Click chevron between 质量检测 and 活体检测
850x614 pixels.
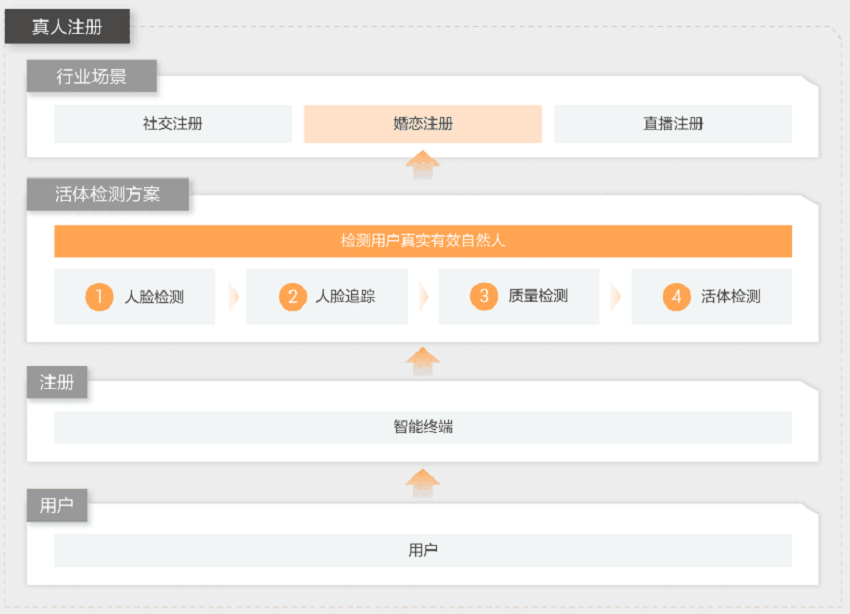pos(616,296)
